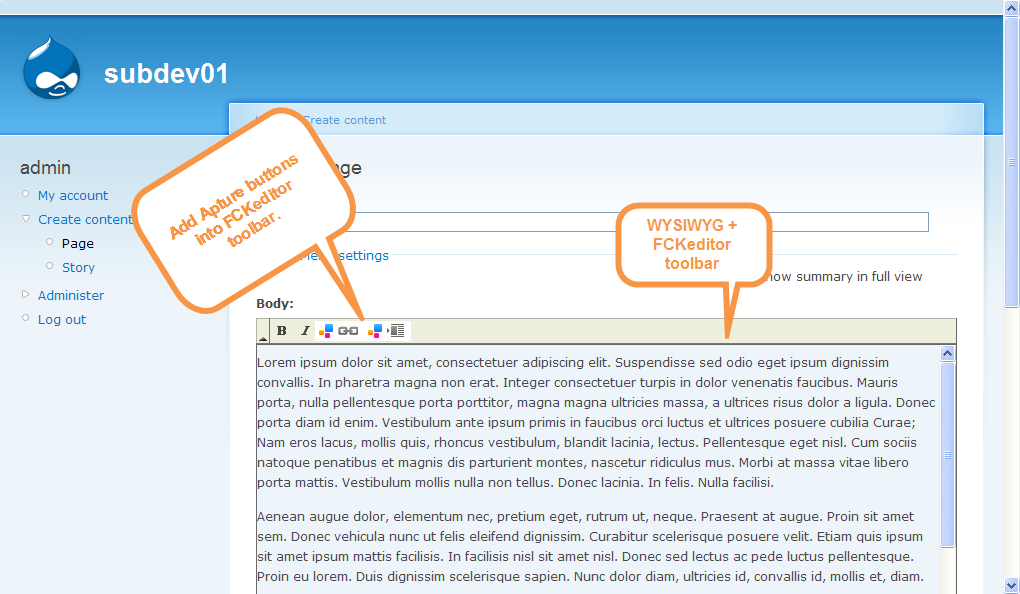
Task: Click the Log out link
Action: pyautogui.click(x=61, y=319)
